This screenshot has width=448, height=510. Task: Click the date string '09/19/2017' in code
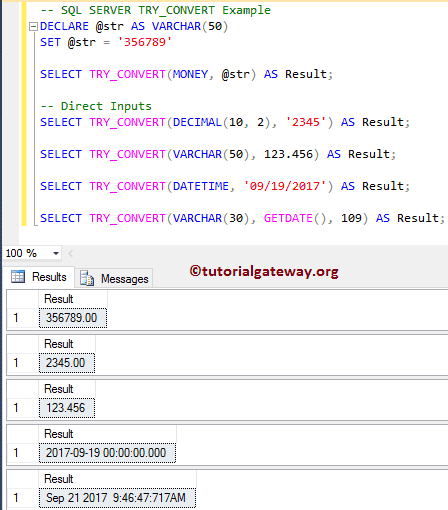click(285, 186)
